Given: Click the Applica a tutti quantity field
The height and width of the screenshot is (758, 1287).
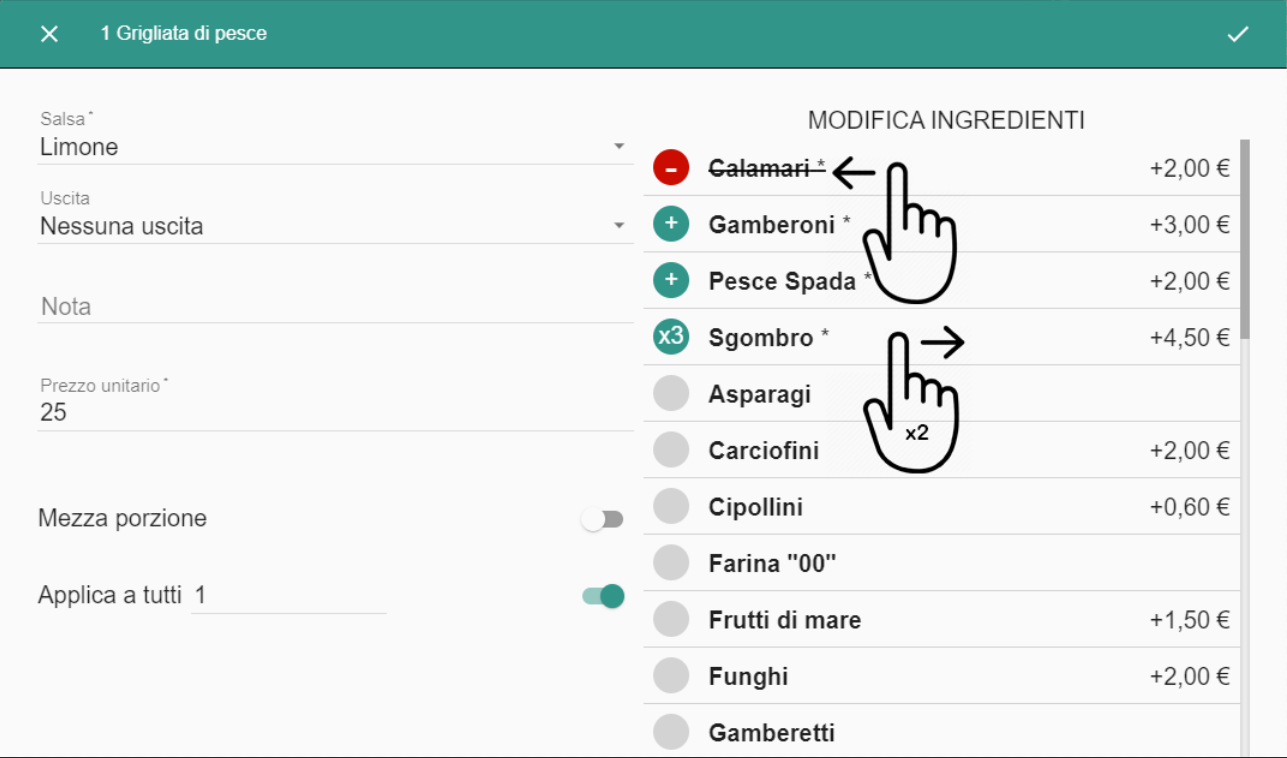Looking at the screenshot, I should [288, 596].
